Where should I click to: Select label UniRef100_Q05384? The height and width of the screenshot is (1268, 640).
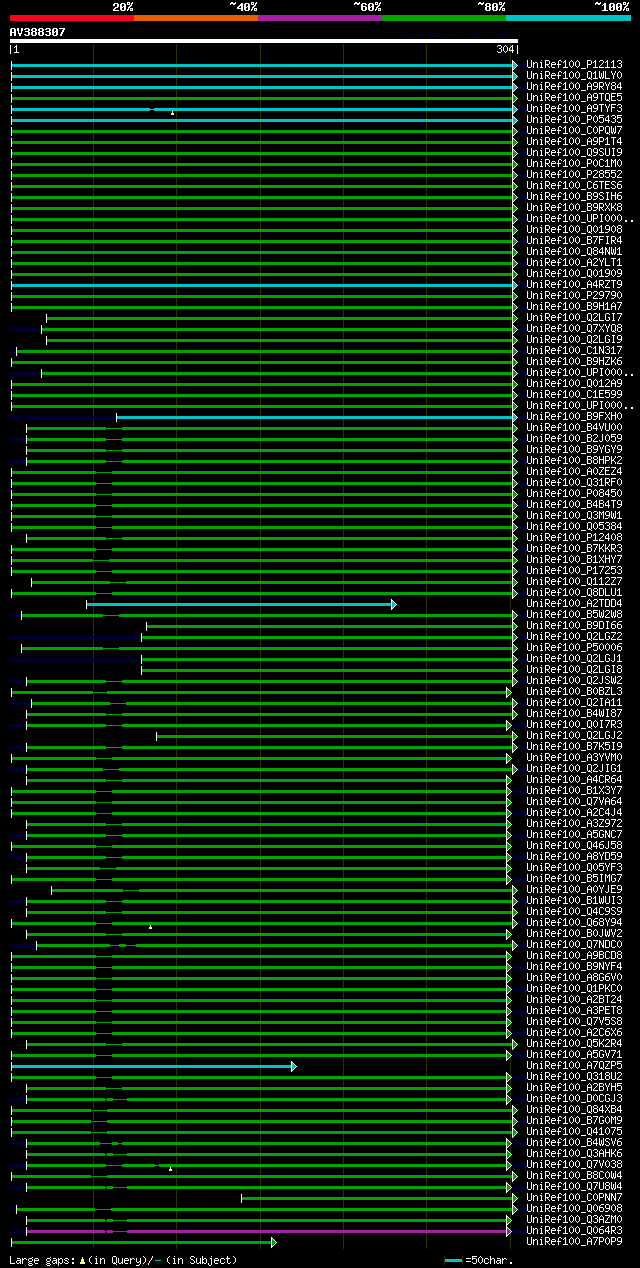(x=574, y=526)
